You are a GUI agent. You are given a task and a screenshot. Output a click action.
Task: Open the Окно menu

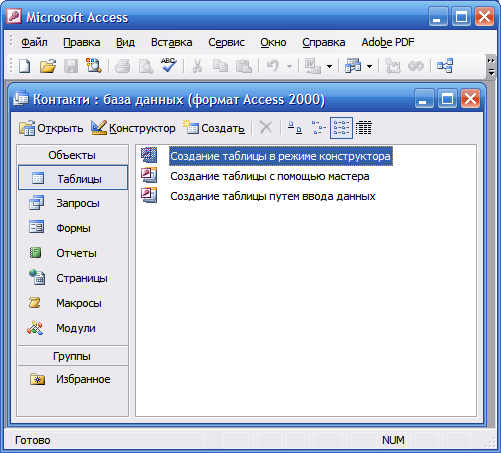[x=273, y=42]
